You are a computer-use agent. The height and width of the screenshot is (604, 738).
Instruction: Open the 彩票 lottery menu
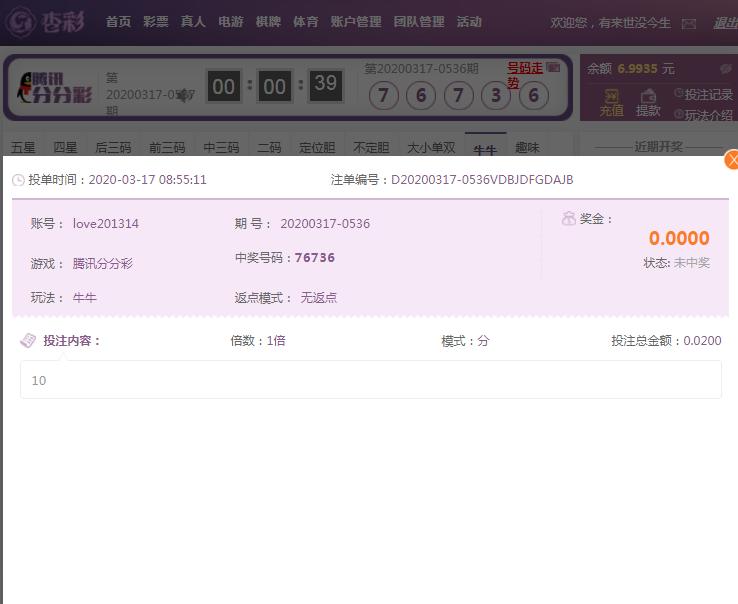pyautogui.click(x=155, y=22)
